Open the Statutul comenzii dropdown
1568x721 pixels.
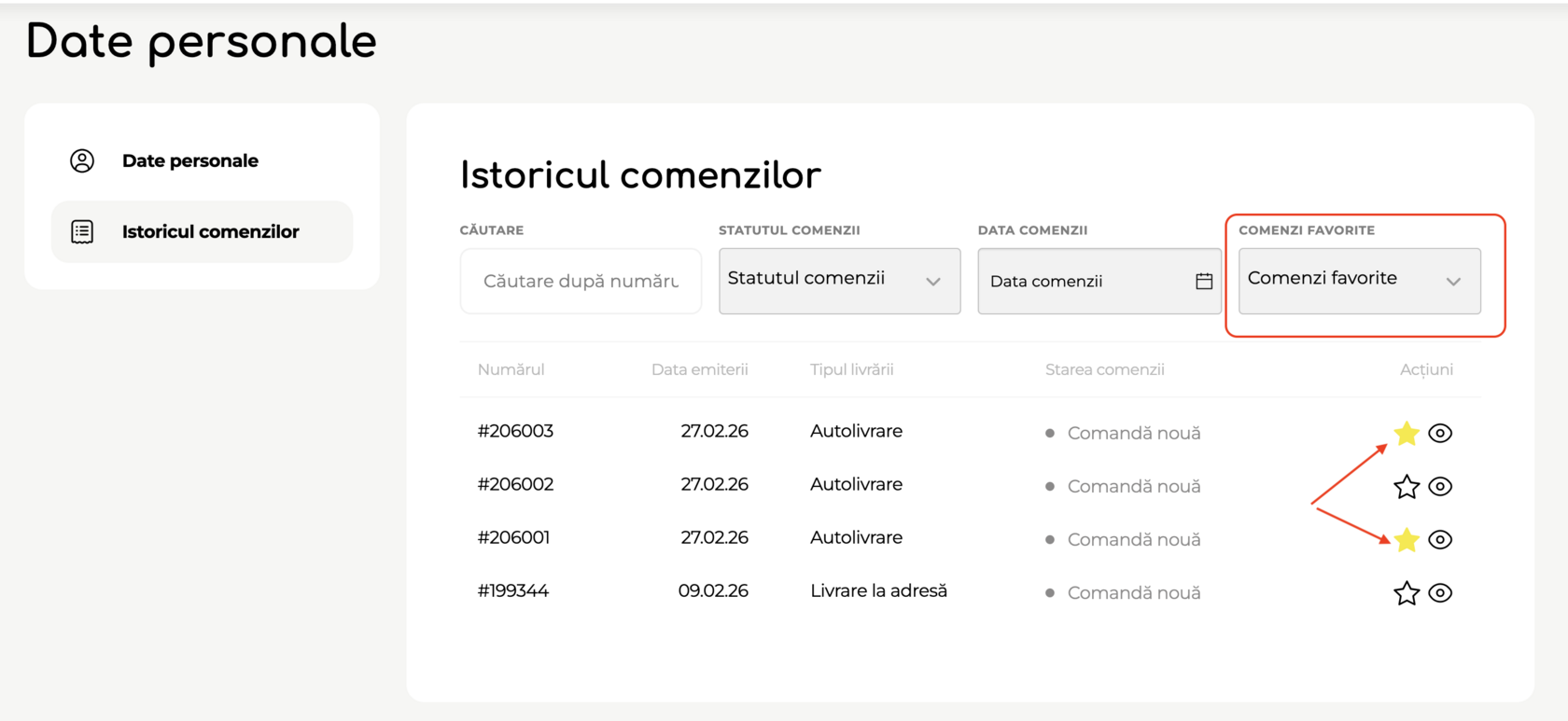[839, 281]
